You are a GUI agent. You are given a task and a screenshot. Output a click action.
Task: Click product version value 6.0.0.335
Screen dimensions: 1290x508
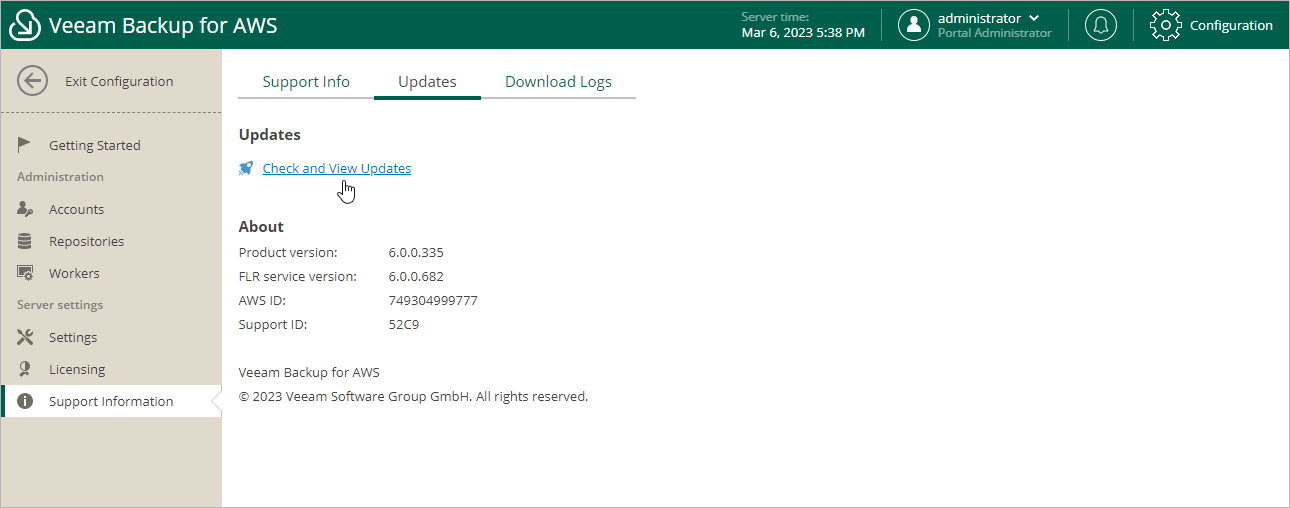tap(416, 252)
